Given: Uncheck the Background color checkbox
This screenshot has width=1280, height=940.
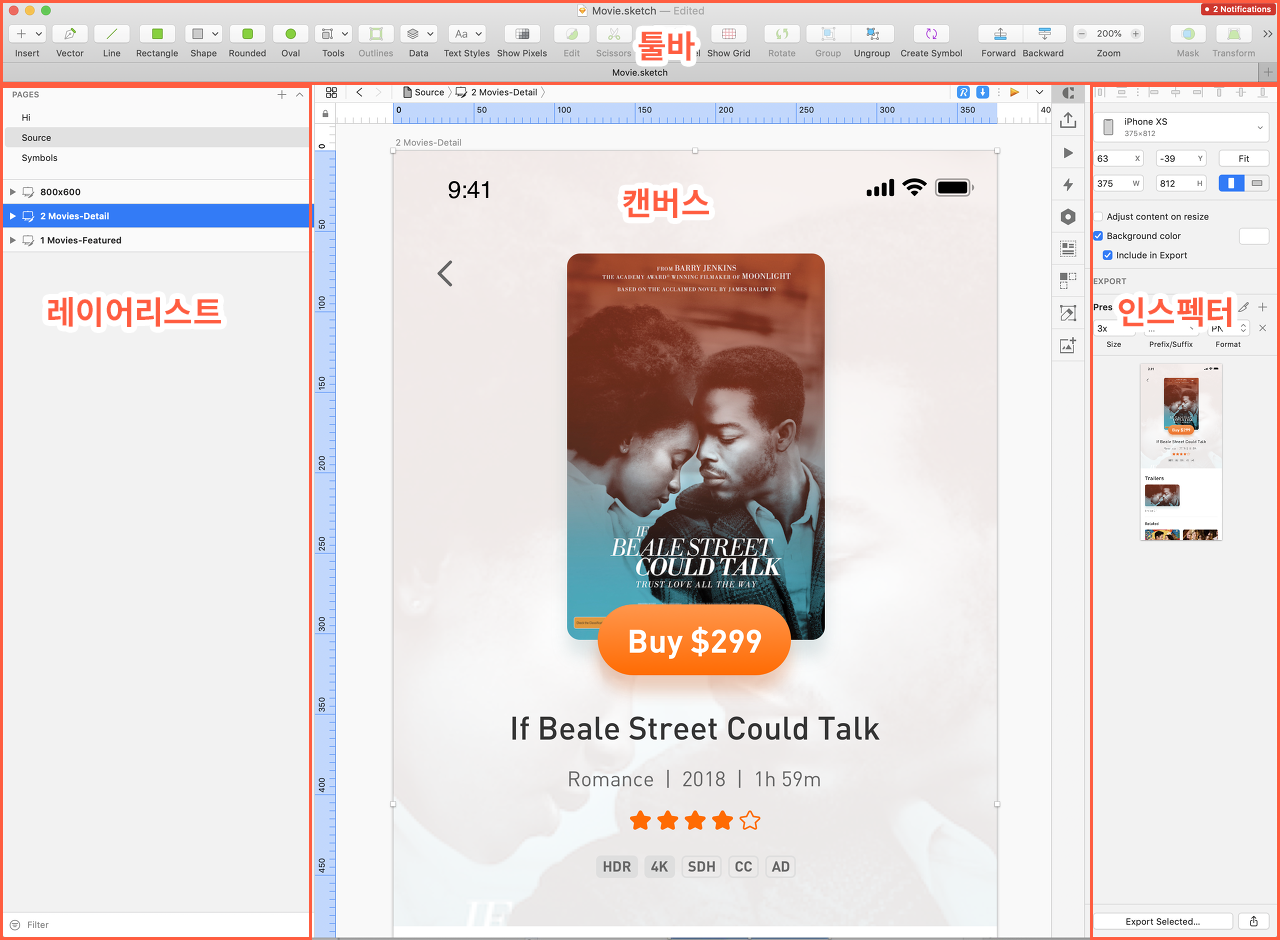Looking at the screenshot, I should click(1098, 236).
